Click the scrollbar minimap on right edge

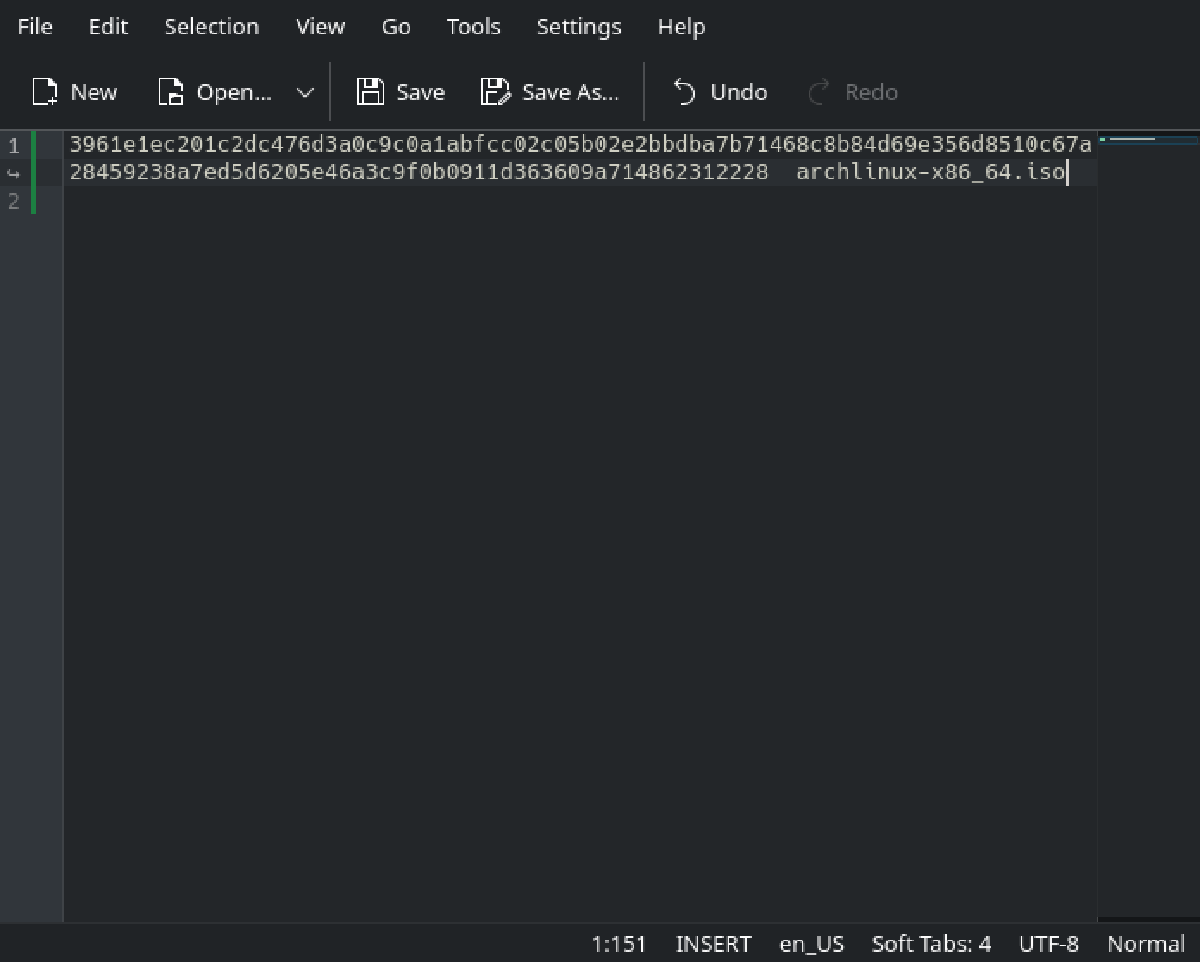[1147, 140]
